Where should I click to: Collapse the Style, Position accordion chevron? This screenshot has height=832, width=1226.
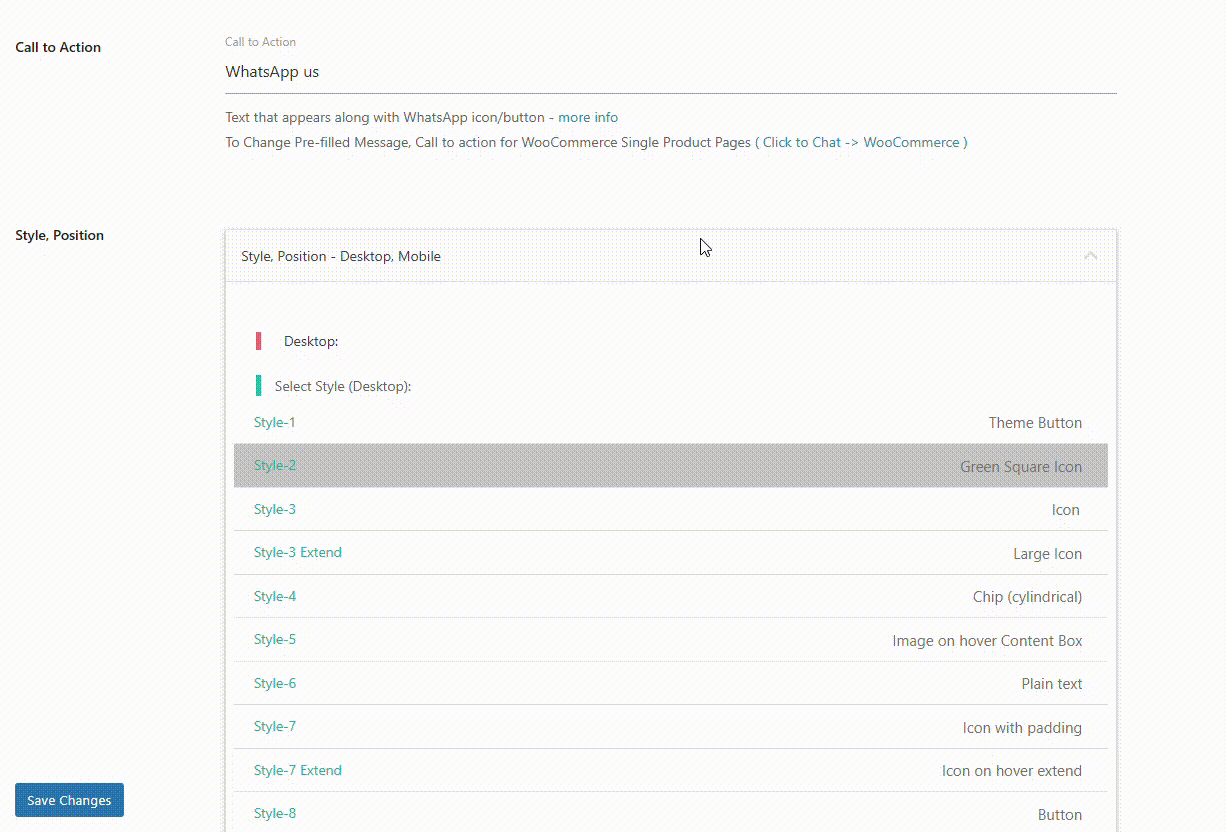coord(1090,256)
